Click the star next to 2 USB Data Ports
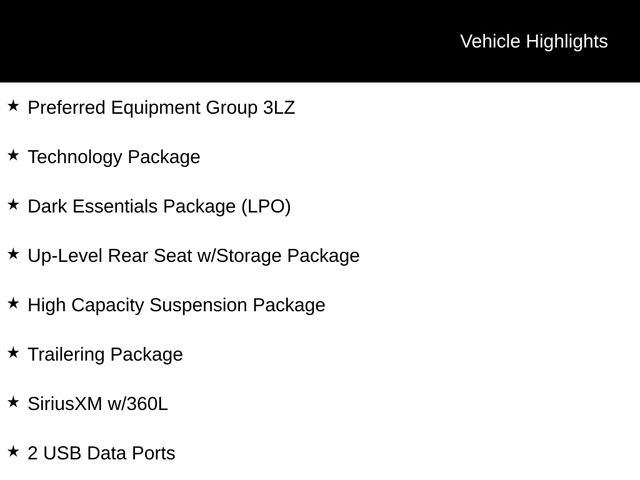The image size is (640, 480). pyautogui.click(x=13, y=451)
